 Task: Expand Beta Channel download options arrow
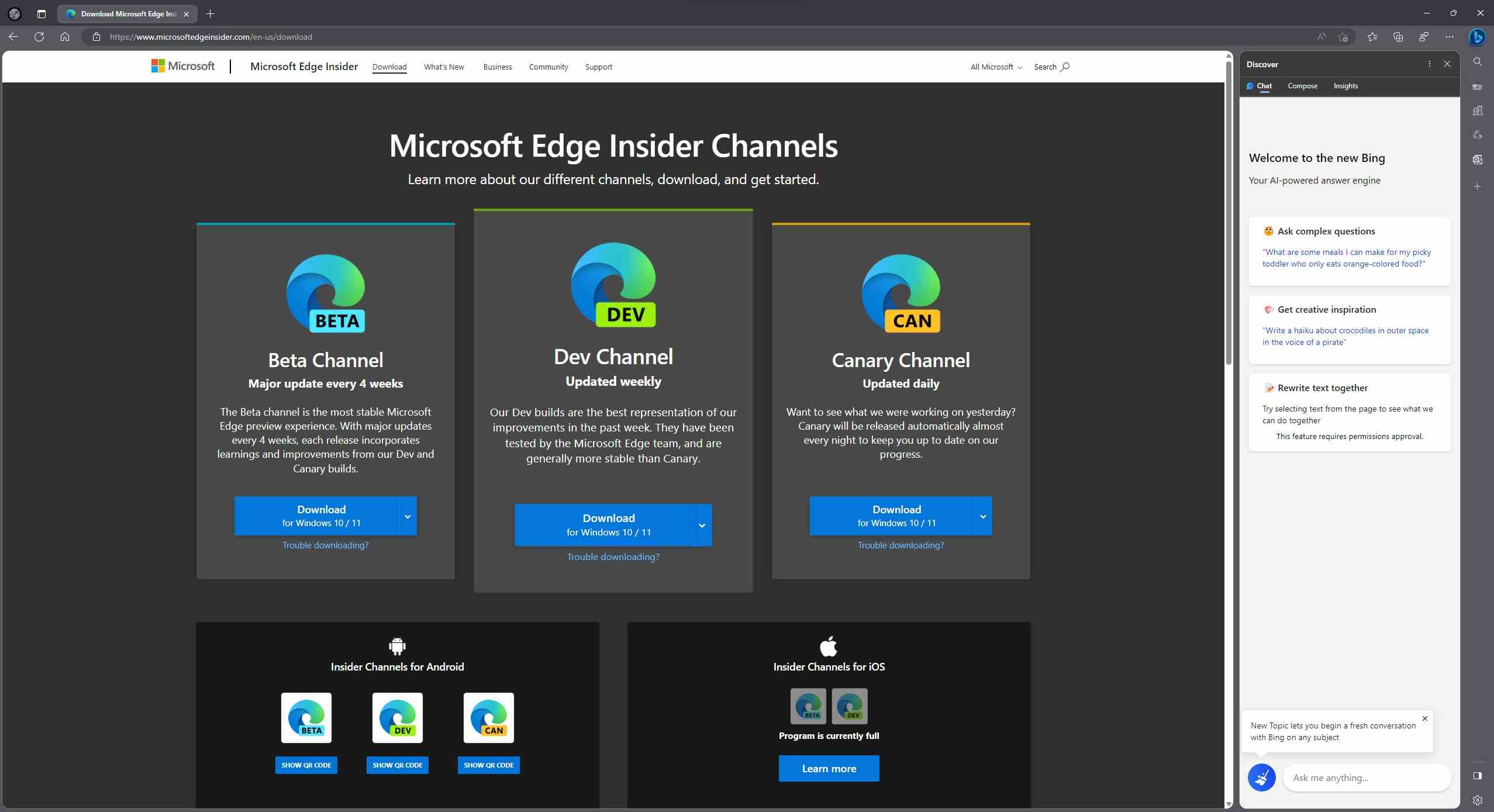point(408,516)
